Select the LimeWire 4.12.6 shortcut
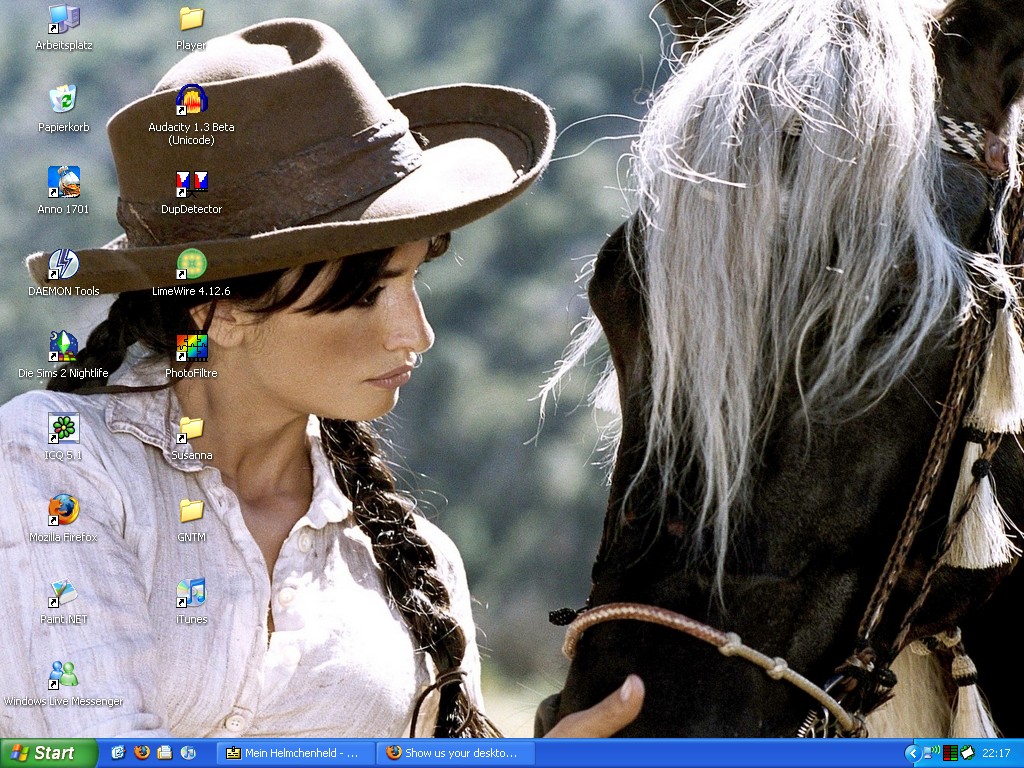 tap(191, 264)
